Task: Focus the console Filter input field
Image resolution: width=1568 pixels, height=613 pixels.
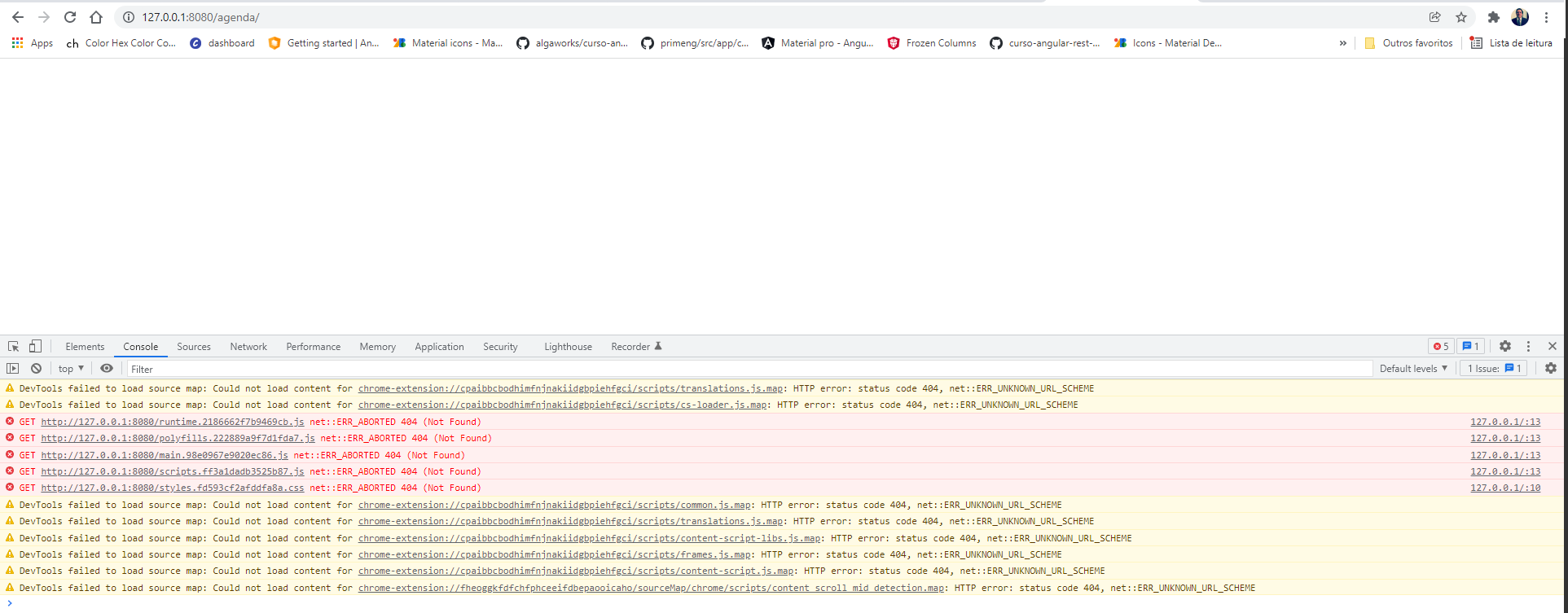Action: (749, 369)
